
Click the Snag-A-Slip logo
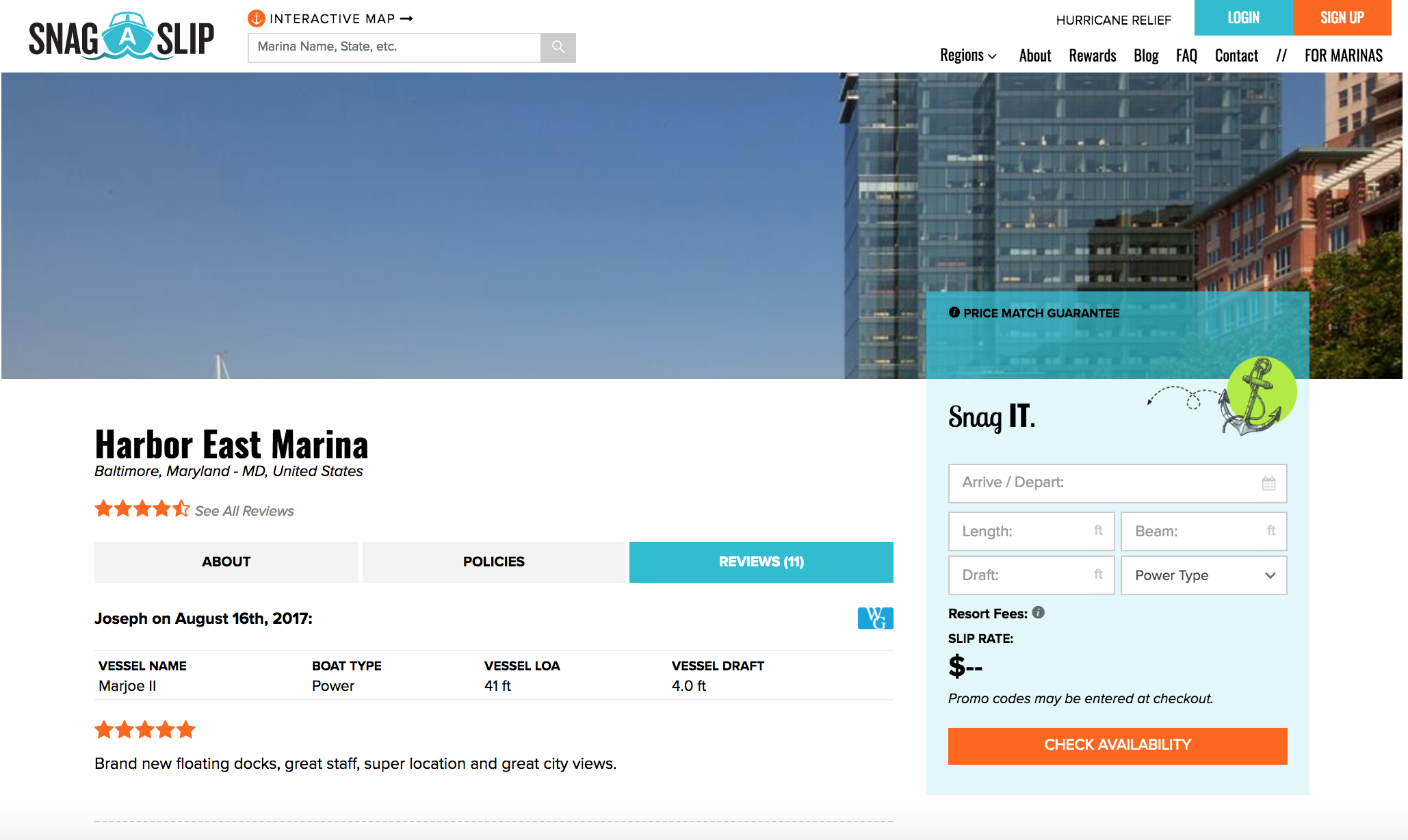122,38
